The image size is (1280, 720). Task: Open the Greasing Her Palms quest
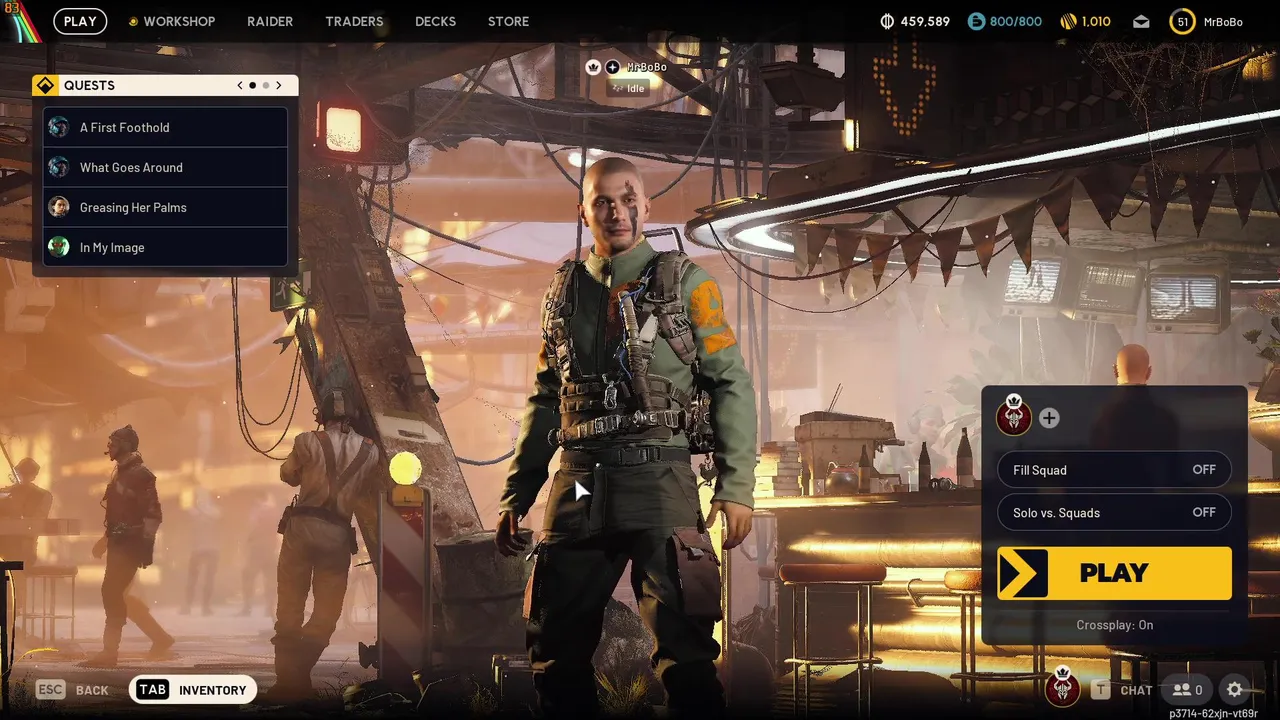click(165, 207)
